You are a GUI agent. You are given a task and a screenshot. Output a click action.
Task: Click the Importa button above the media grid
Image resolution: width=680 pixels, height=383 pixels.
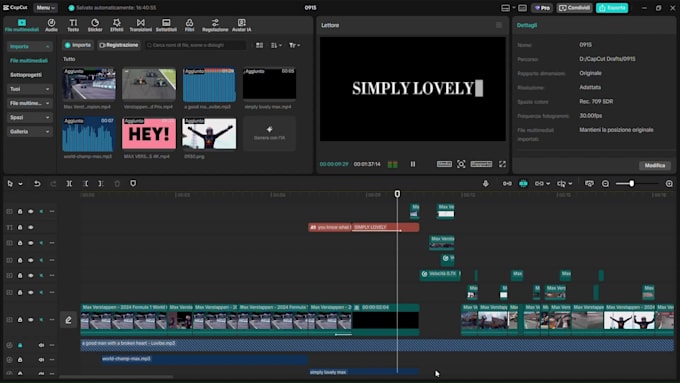[78, 45]
